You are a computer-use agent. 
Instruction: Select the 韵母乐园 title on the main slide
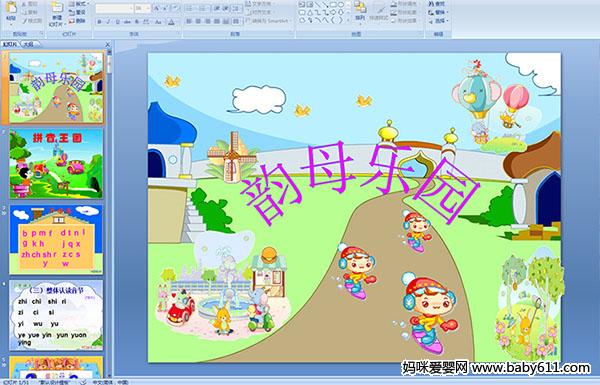[x=360, y=183]
